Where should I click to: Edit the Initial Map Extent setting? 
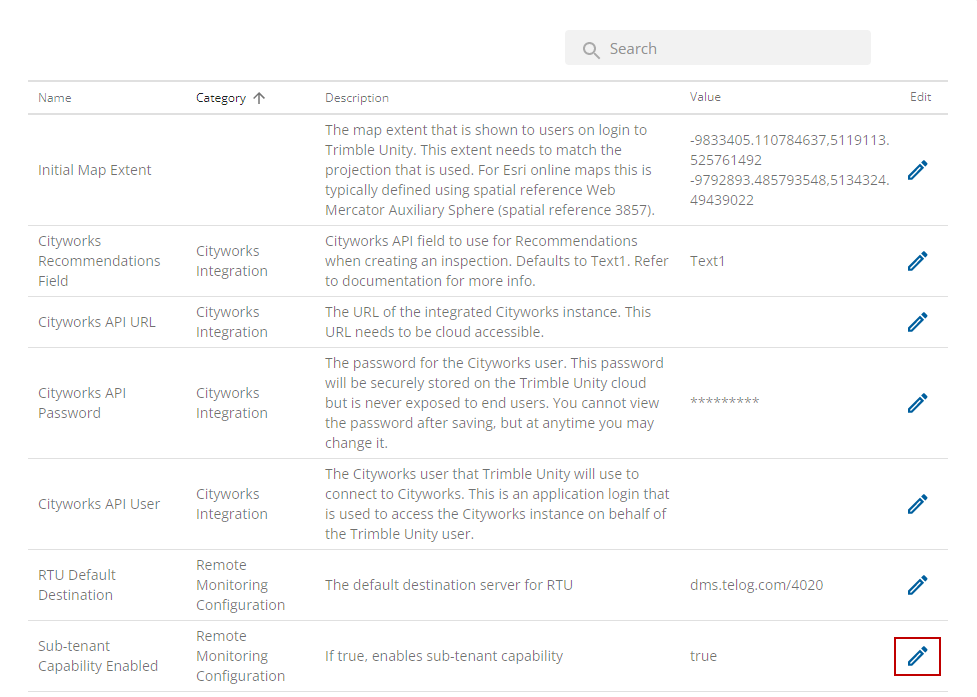917,170
